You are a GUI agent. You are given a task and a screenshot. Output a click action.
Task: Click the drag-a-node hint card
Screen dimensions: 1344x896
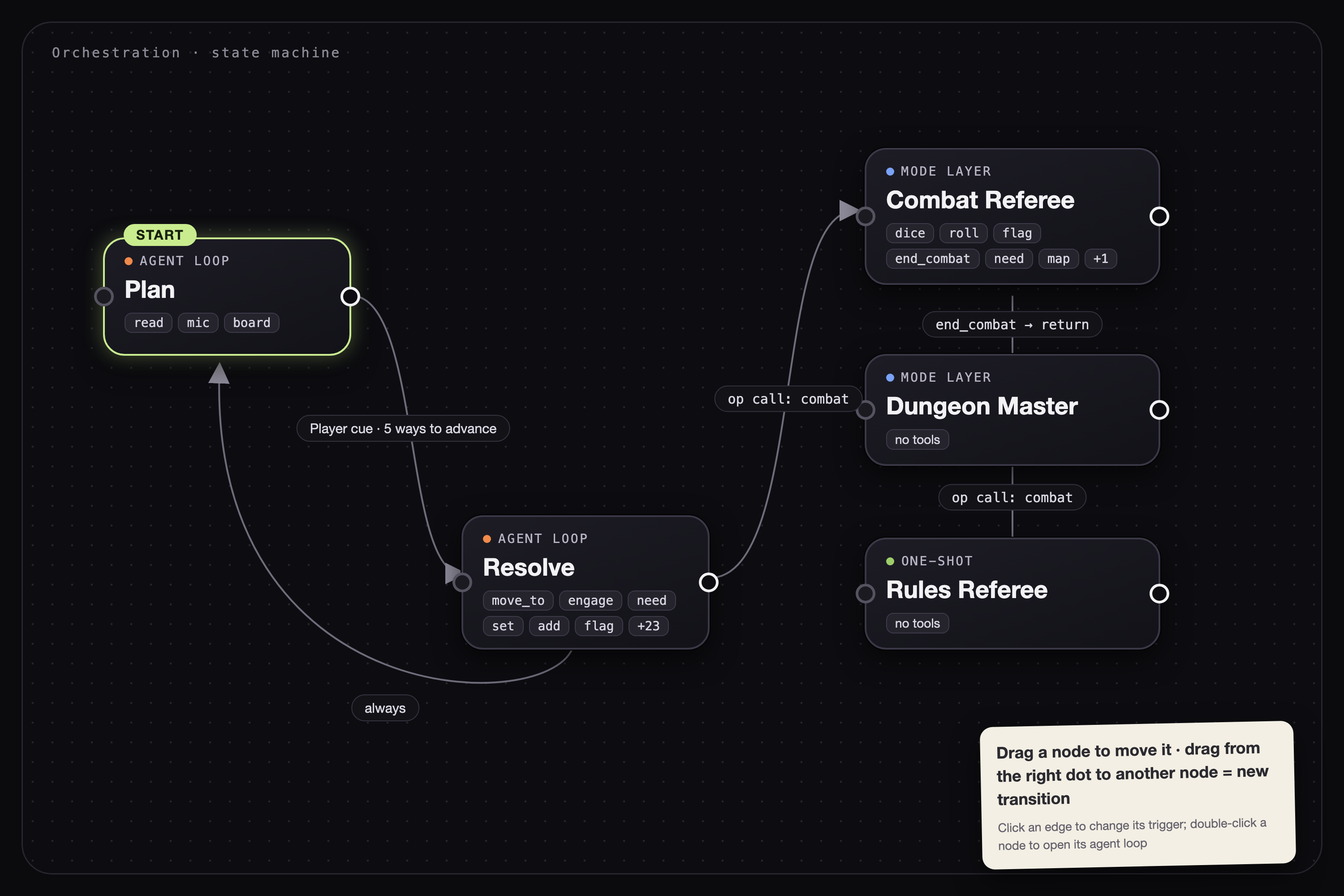click(1138, 795)
